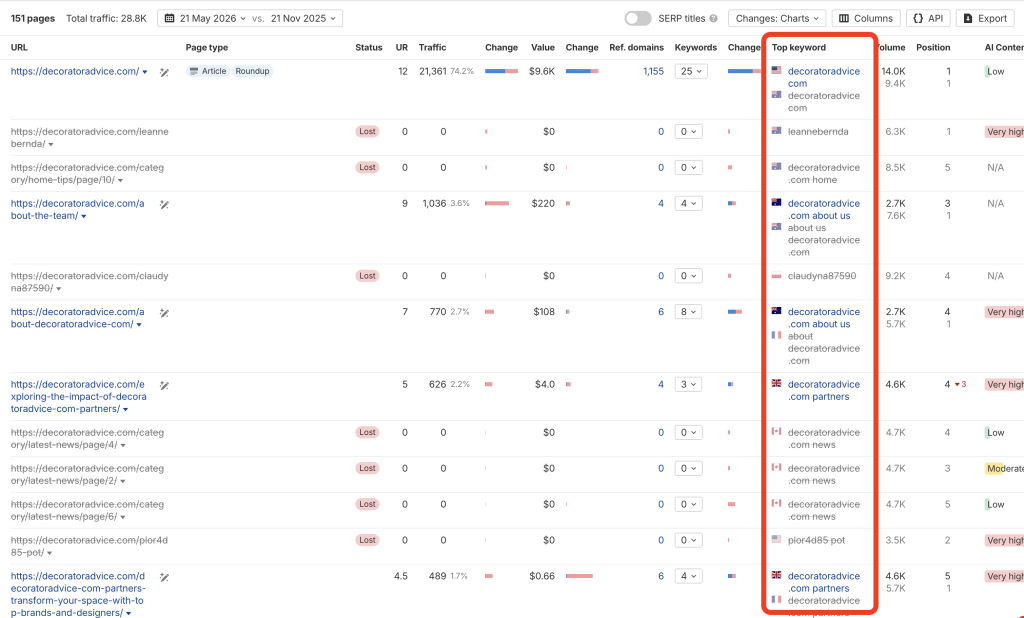Click the flag beside leannebernda keyword
1024x618 pixels.
[776, 131]
